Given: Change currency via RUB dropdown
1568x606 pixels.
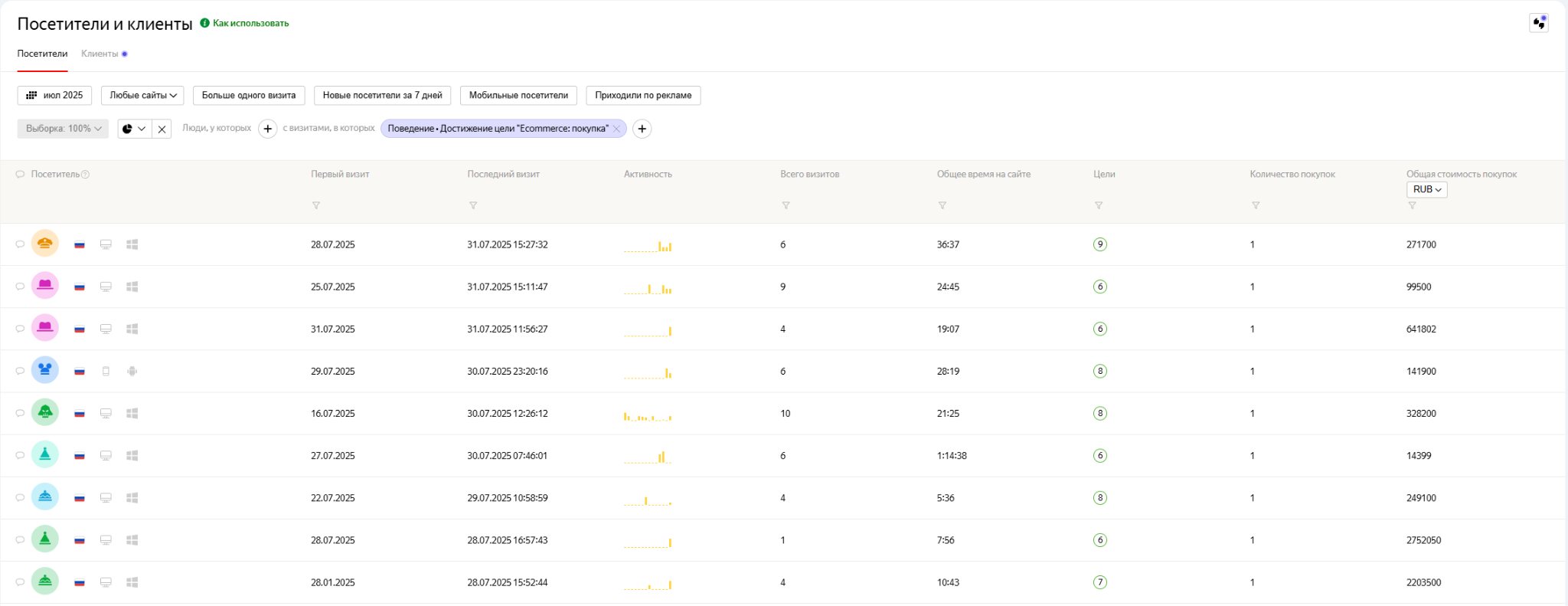Looking at the screenshot, I should (x=1426, y=189).
